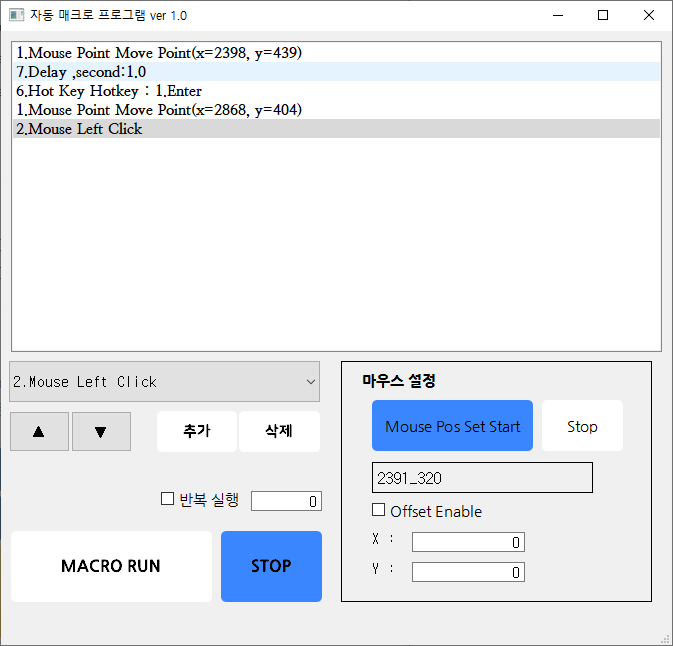Close the macro program window
The height and width of the screenshot is (646, 673).
point(649,15)
